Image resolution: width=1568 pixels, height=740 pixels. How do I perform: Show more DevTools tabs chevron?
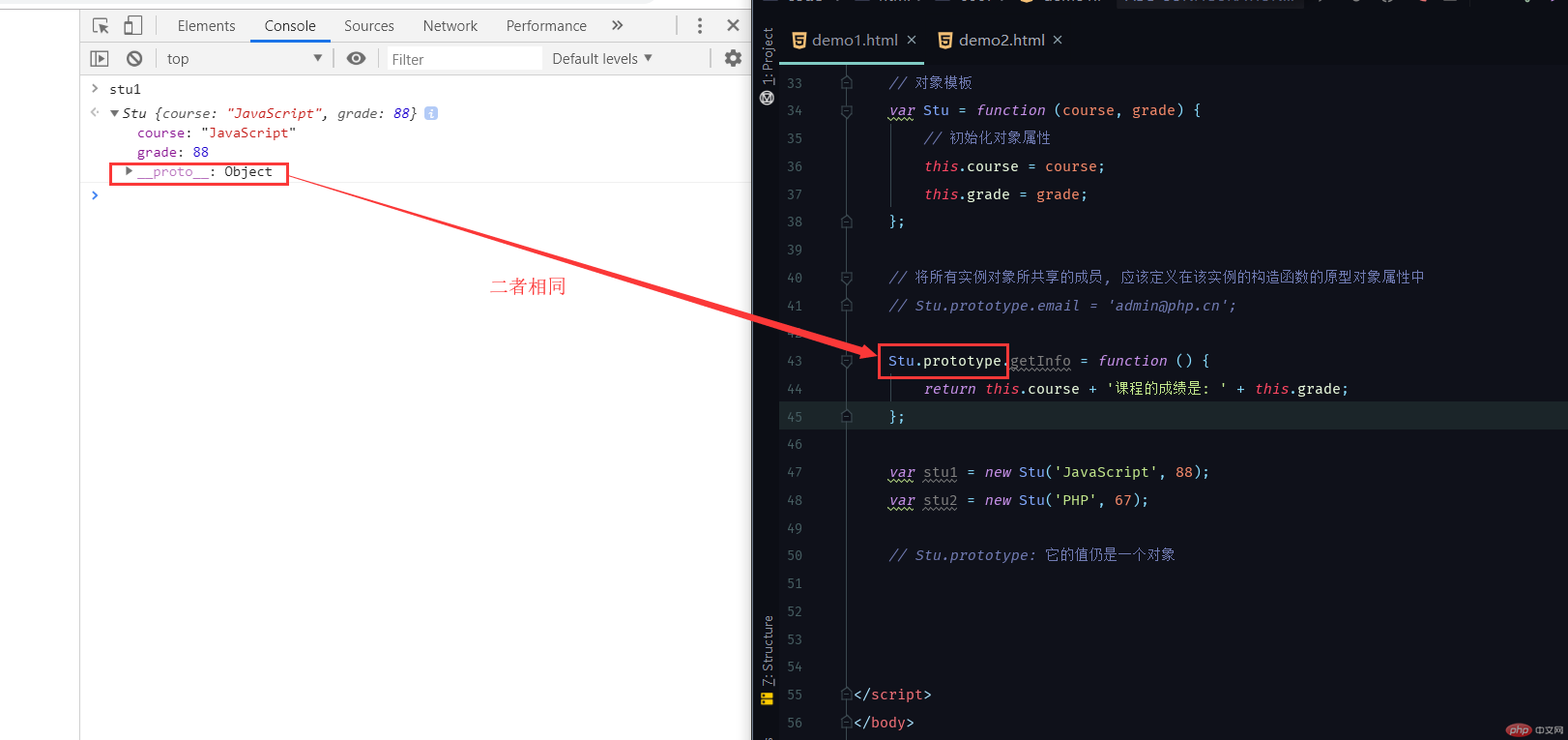tap(618, 26)
